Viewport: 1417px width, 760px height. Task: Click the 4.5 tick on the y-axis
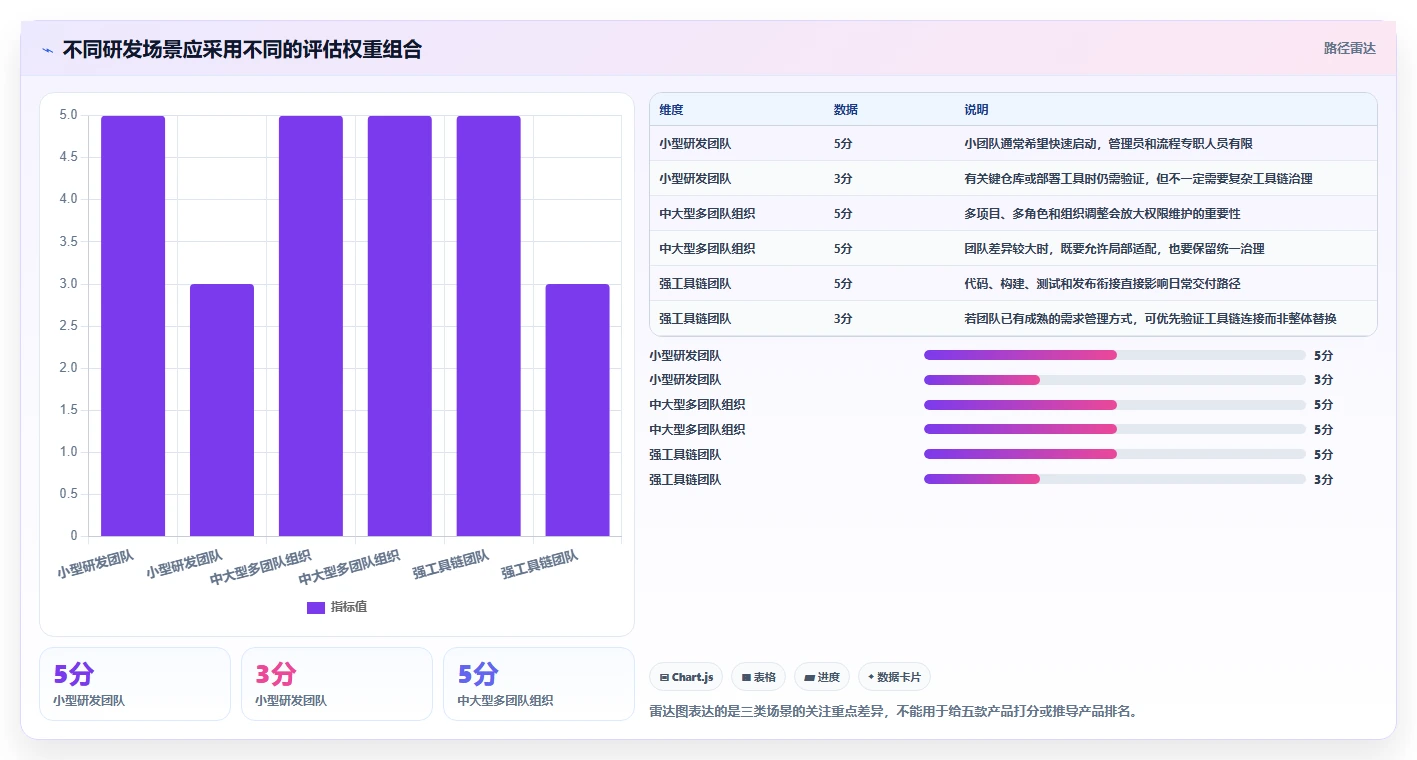click(68, 157)
